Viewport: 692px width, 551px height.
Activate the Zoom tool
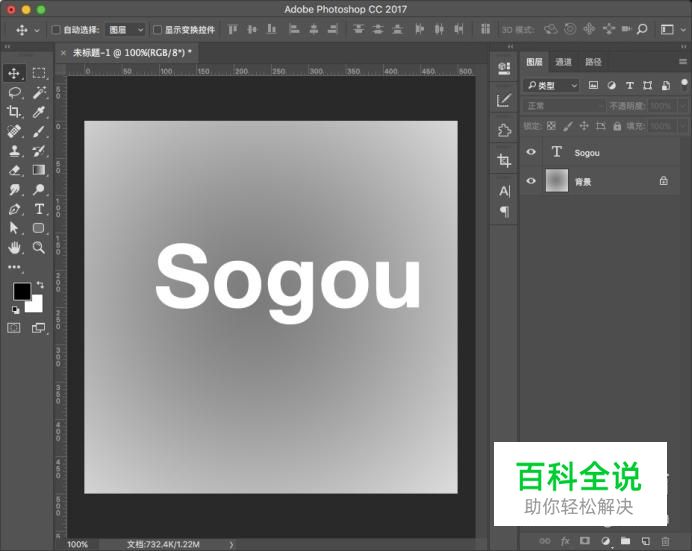[39, 247]
